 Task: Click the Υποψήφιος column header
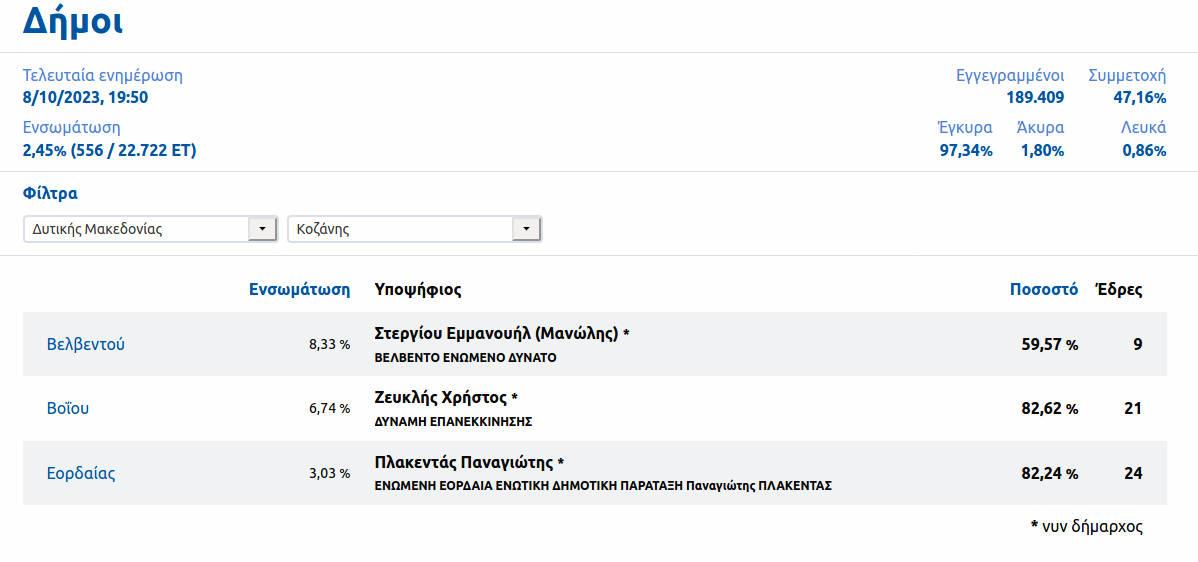(417, 290)
